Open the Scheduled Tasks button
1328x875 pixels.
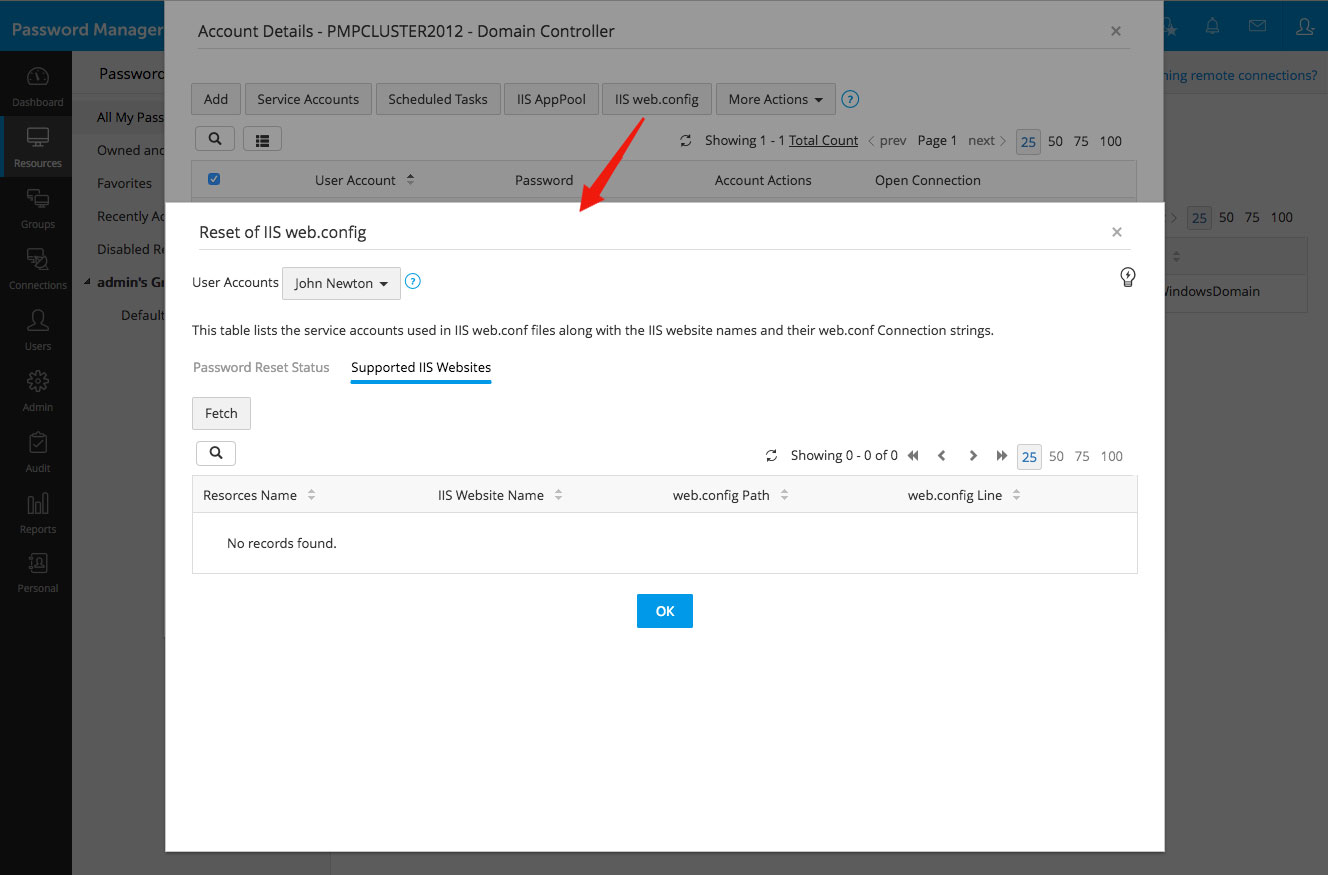[x=438, y=99]
